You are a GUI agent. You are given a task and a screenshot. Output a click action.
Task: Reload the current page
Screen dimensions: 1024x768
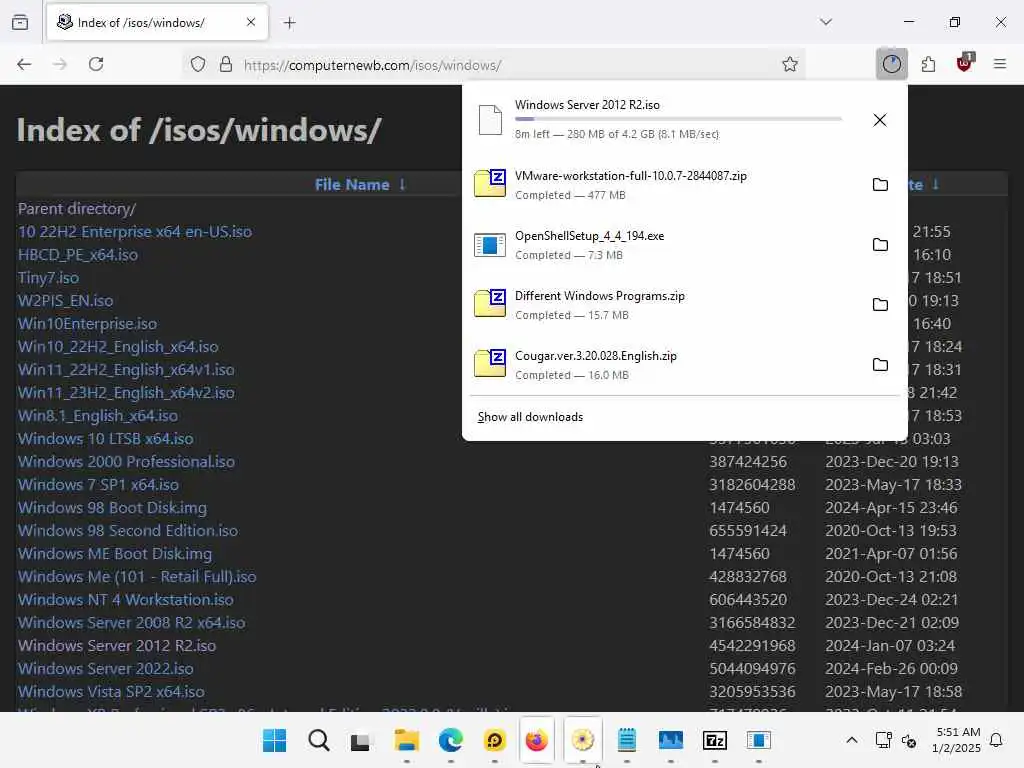click(x=96, y=64)
